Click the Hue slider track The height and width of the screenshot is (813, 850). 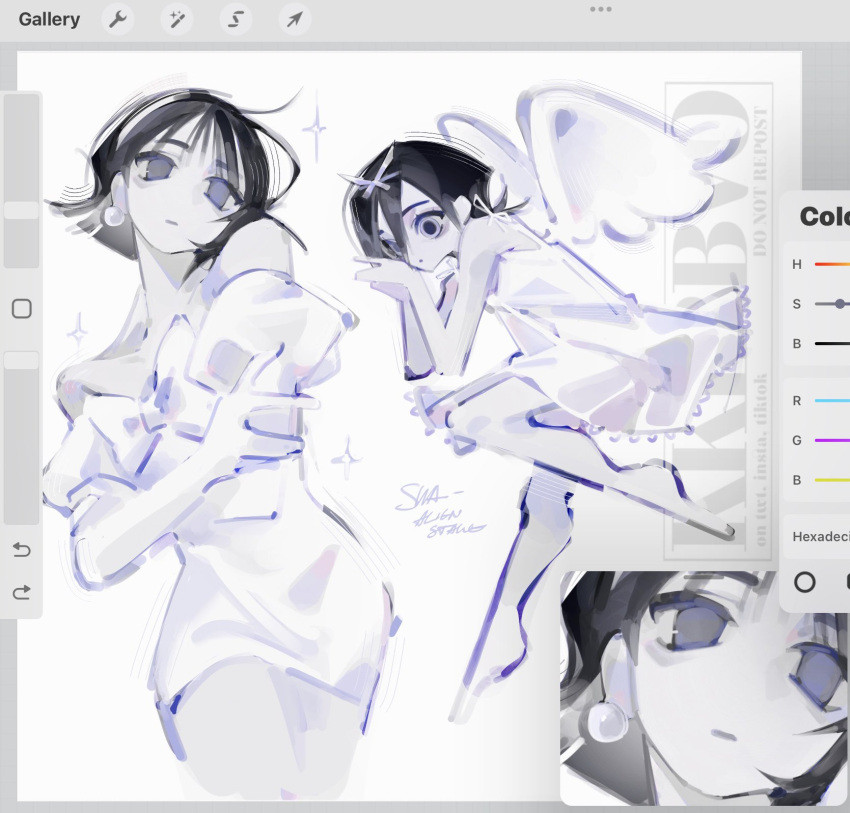832,264
